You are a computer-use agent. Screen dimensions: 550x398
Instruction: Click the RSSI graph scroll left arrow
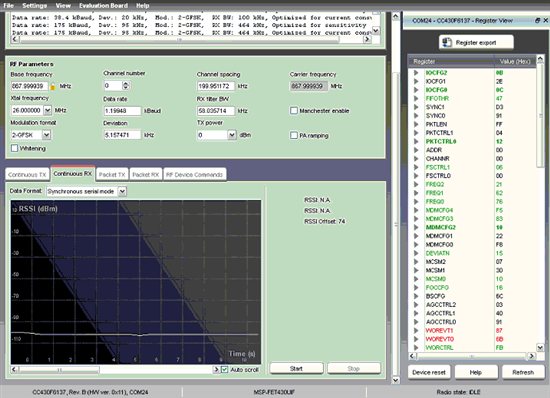click(x=14, y=370)
